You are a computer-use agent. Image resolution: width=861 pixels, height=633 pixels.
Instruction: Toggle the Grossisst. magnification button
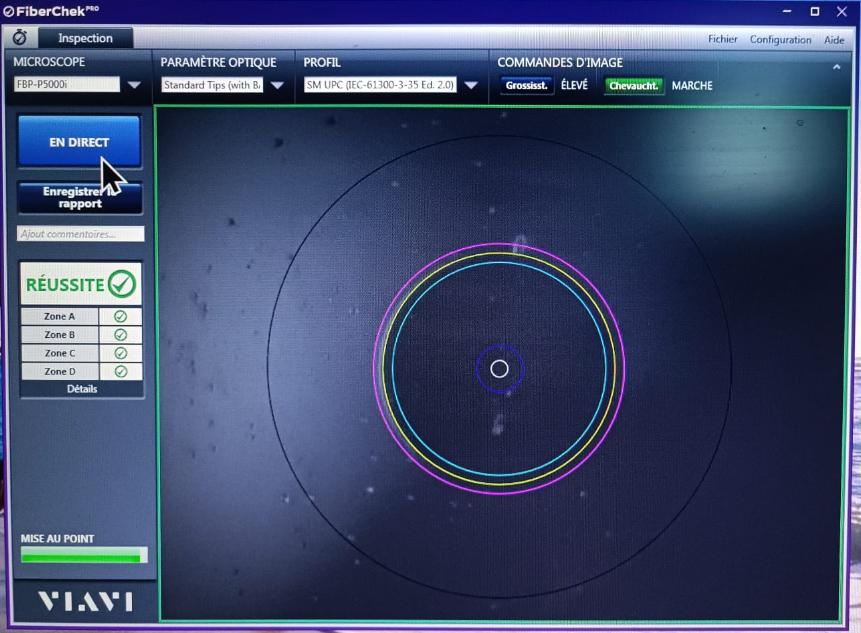tap(526, 86)
